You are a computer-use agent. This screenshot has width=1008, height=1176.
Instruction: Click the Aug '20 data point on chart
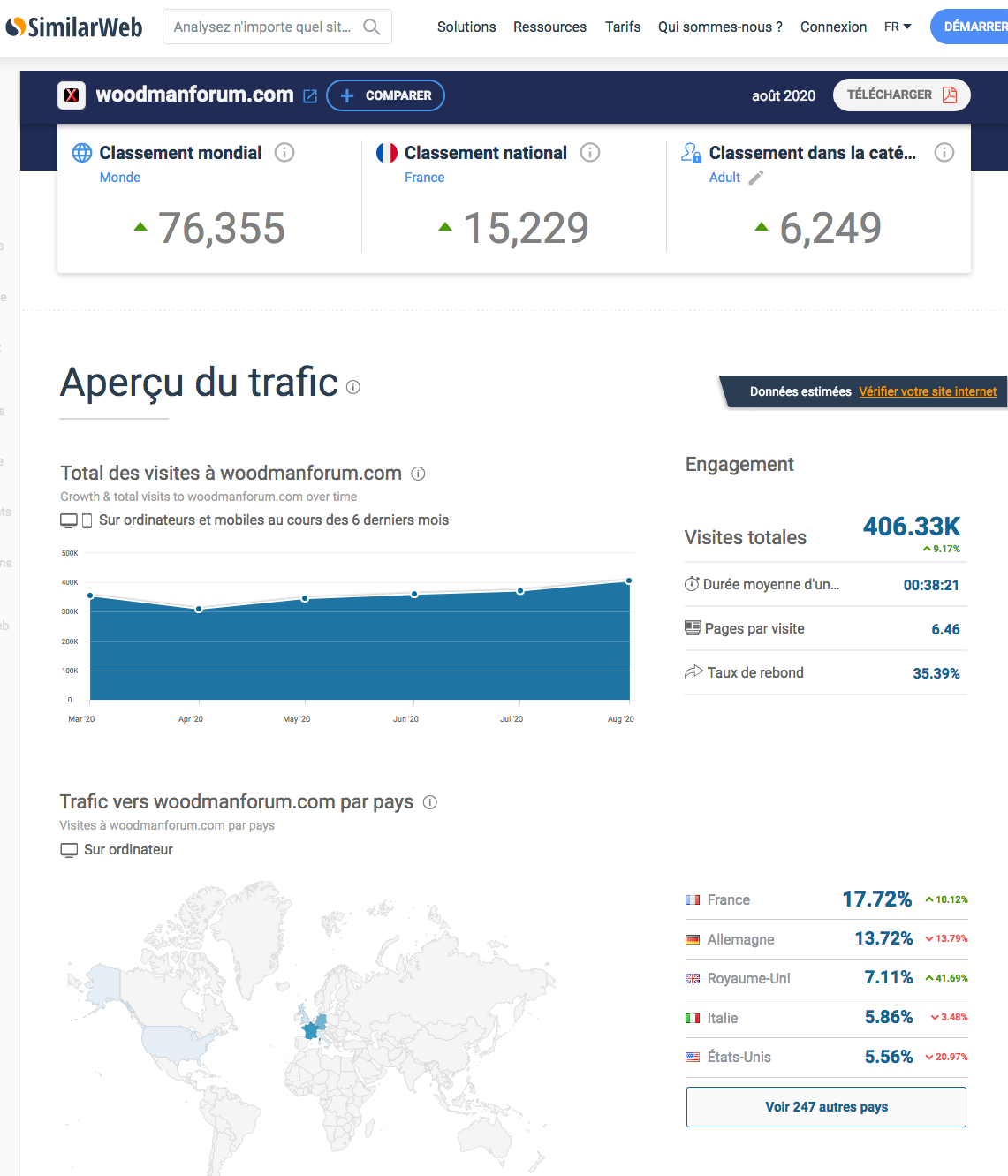(x=629, y=581)
